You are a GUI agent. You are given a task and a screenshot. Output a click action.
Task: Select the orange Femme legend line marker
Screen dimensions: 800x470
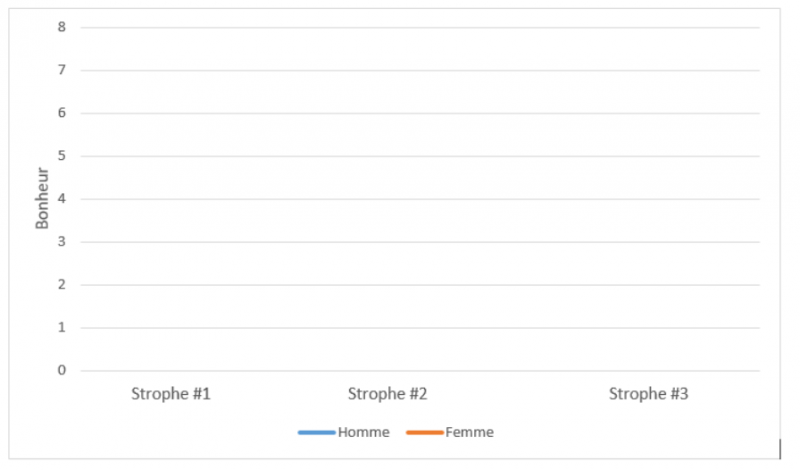(x=424, y=433)
